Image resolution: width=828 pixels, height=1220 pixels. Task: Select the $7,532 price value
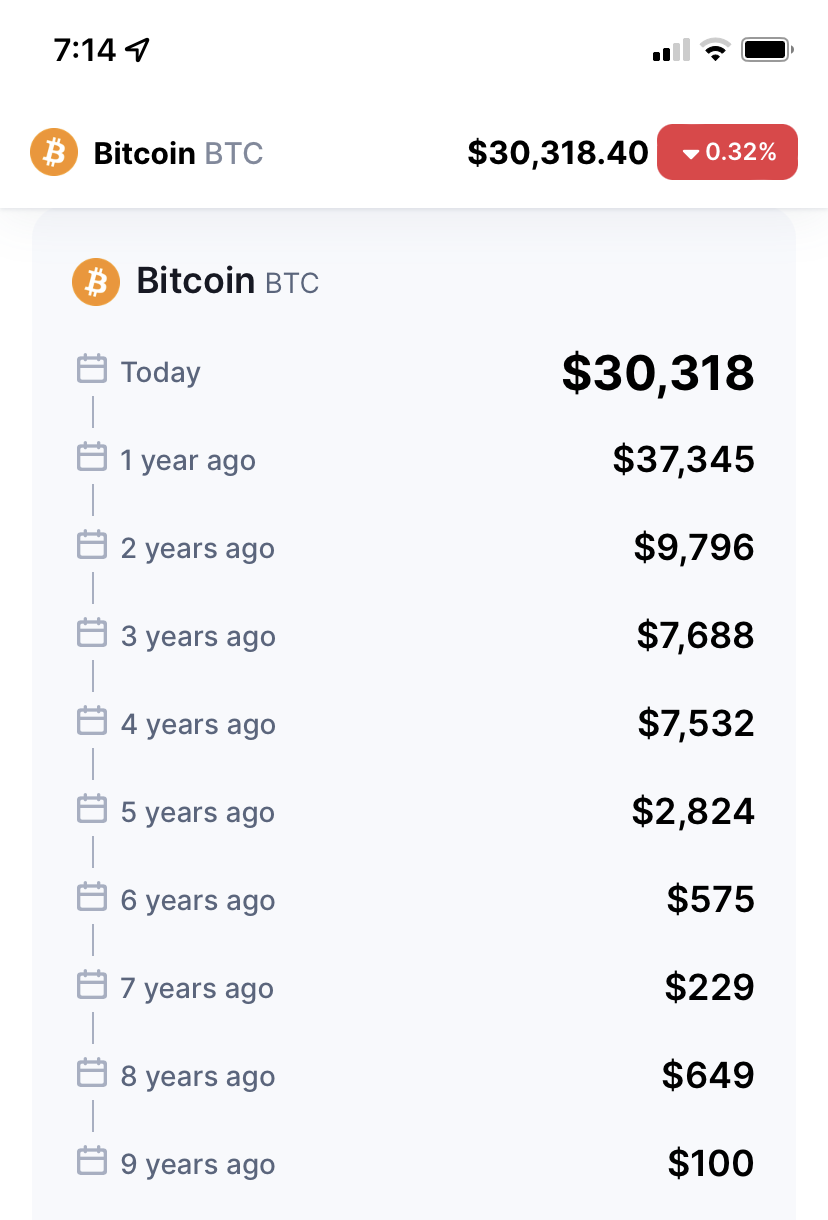coord(696,723)
